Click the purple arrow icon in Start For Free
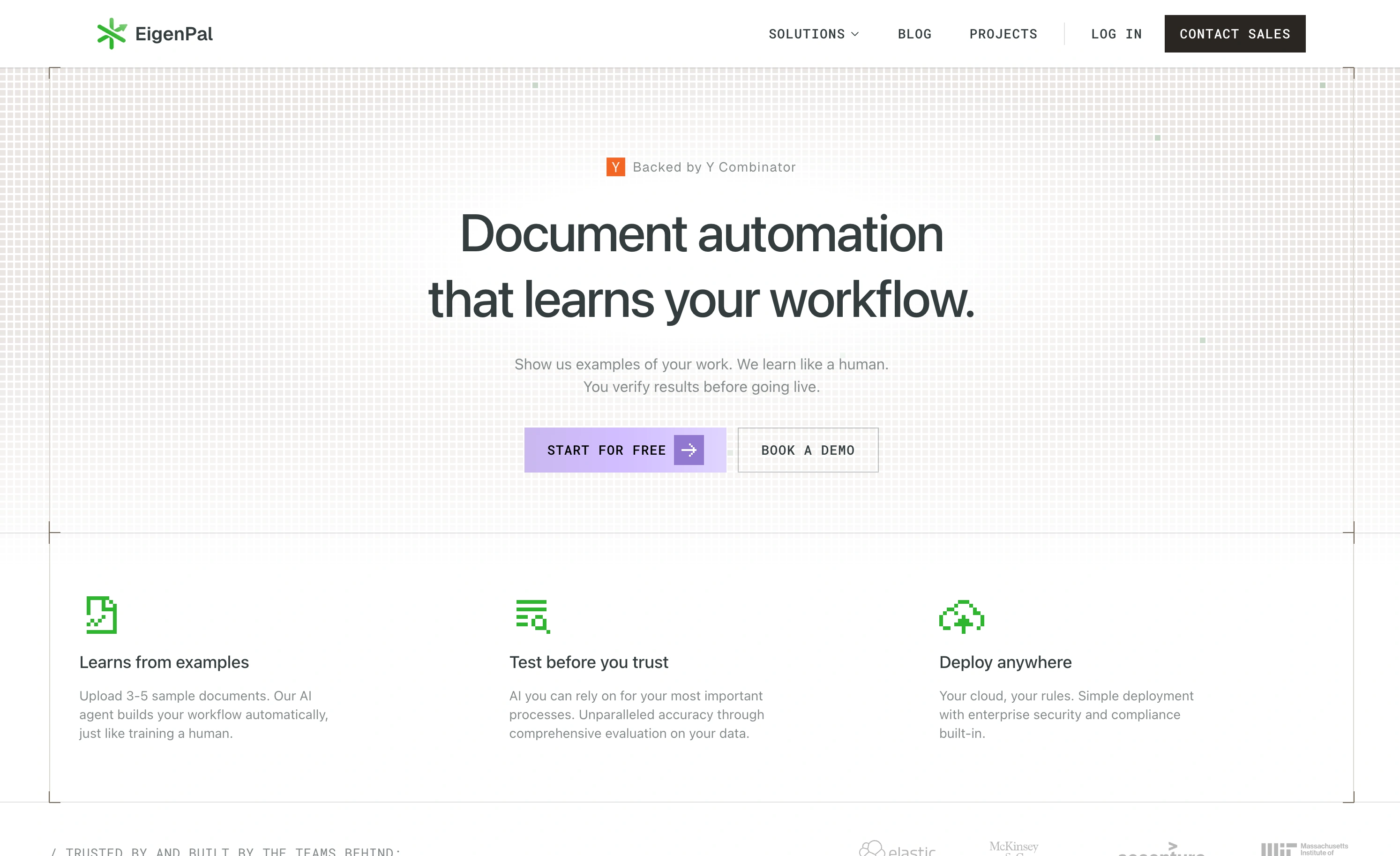The width and height of the screenshot is (1400, 856). point(689,450)
